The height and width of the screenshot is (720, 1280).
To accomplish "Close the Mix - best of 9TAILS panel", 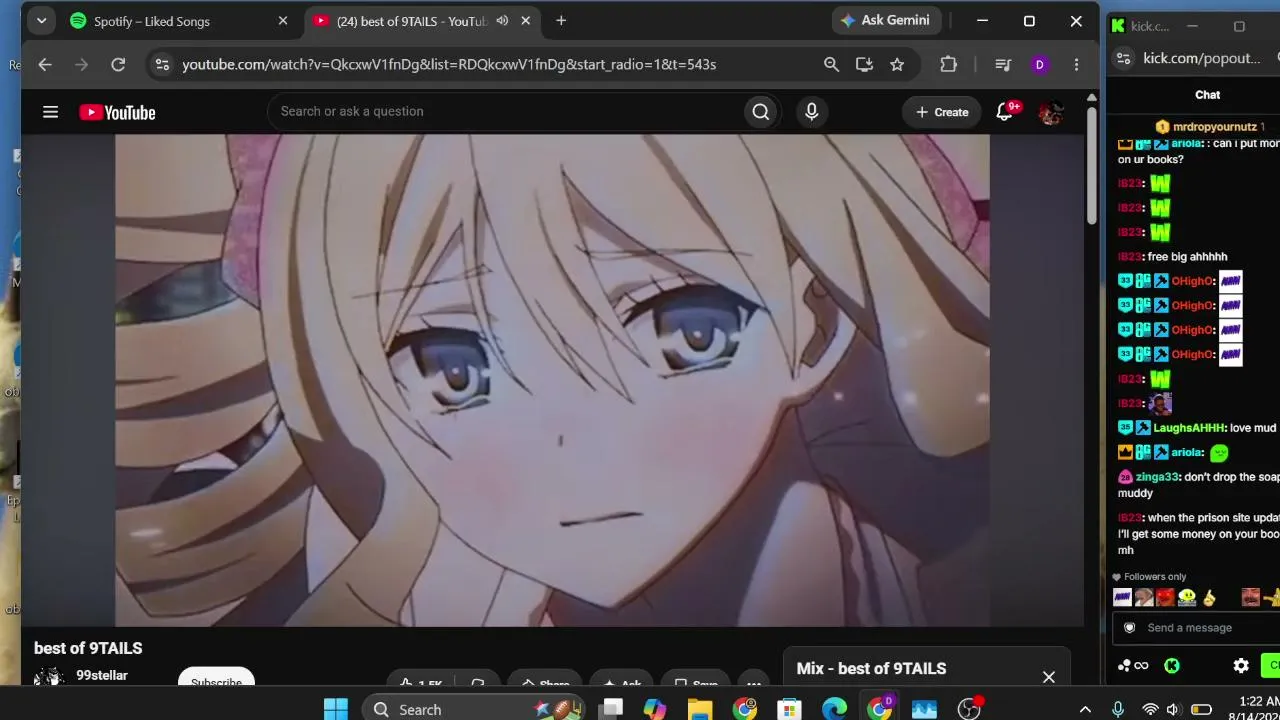I will pyautogui.click(x=1049, y=677).
